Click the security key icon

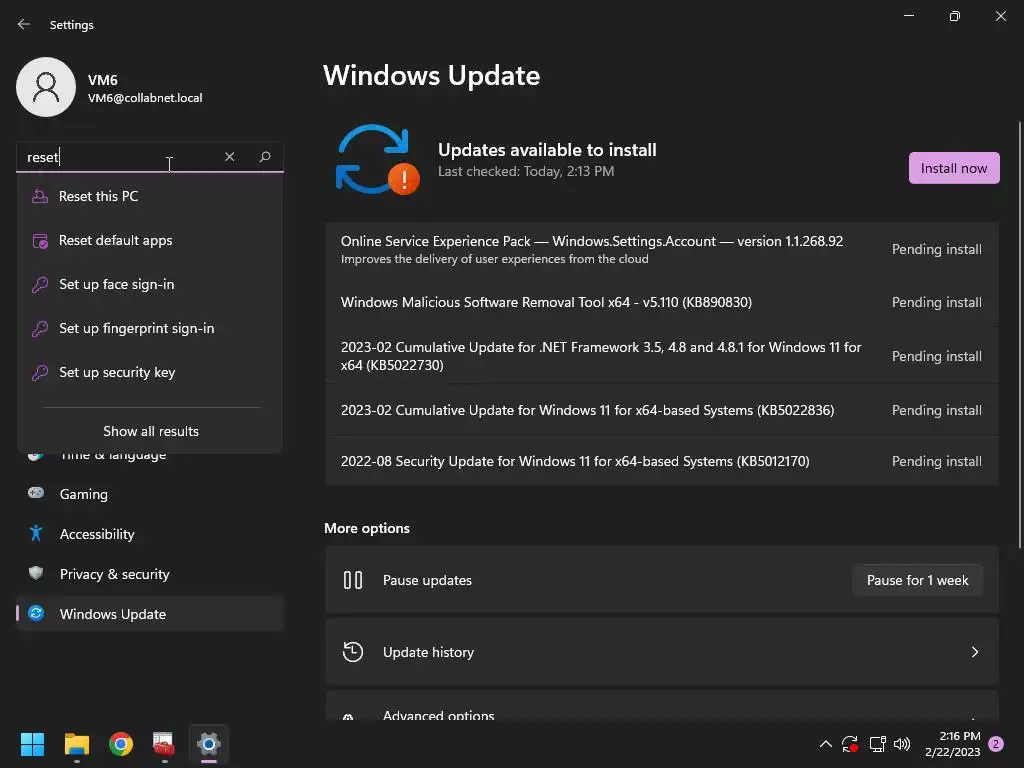pyautogui.click(x=40, y=372)
